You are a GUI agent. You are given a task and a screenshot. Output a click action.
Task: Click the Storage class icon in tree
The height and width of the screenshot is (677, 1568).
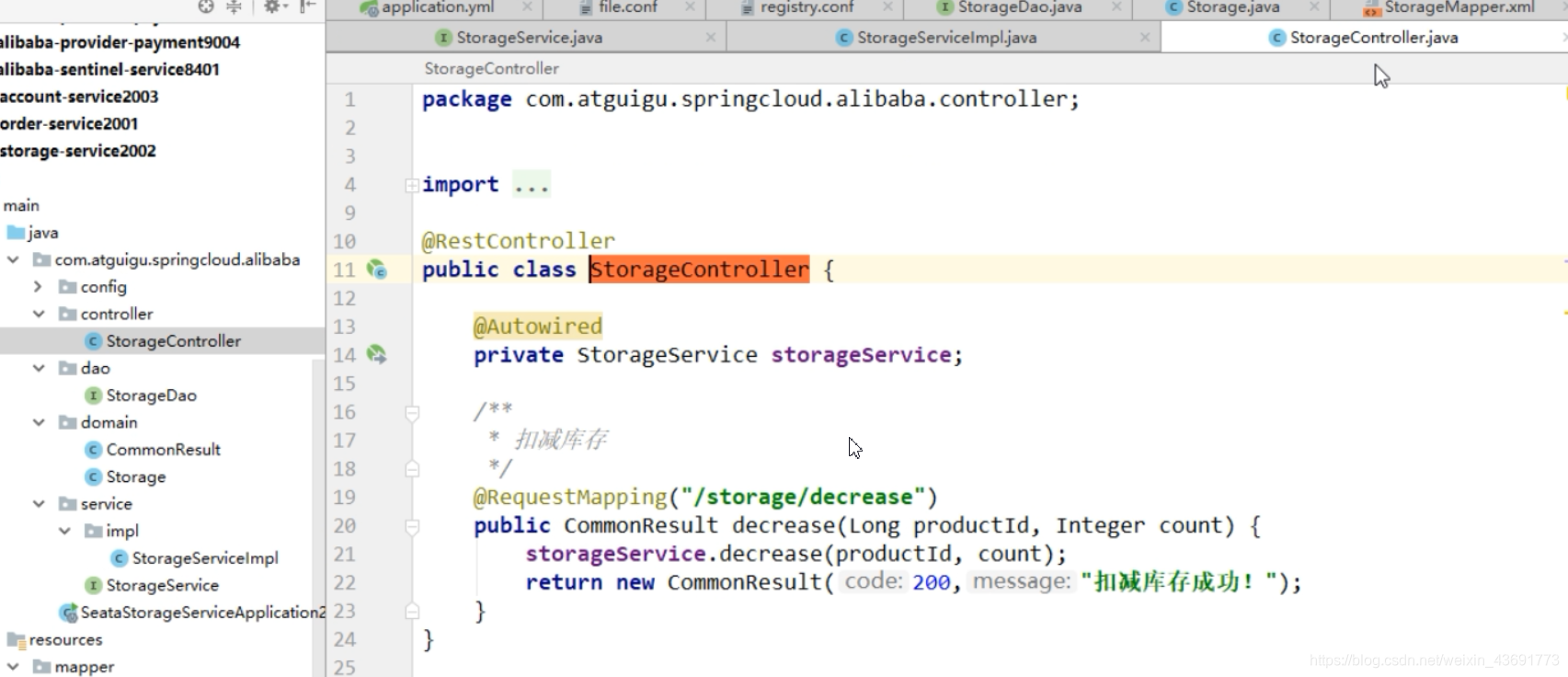click(x=93, y=476)
